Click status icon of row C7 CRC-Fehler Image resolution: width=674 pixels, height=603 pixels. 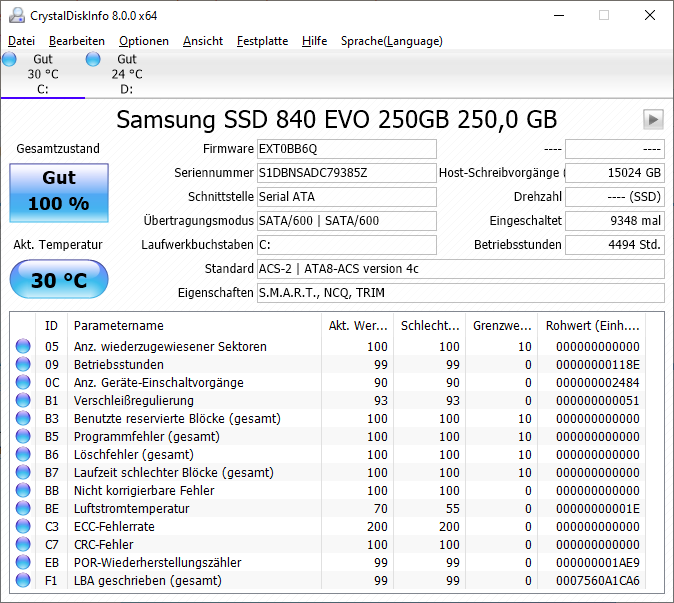(x=23, y=545)
